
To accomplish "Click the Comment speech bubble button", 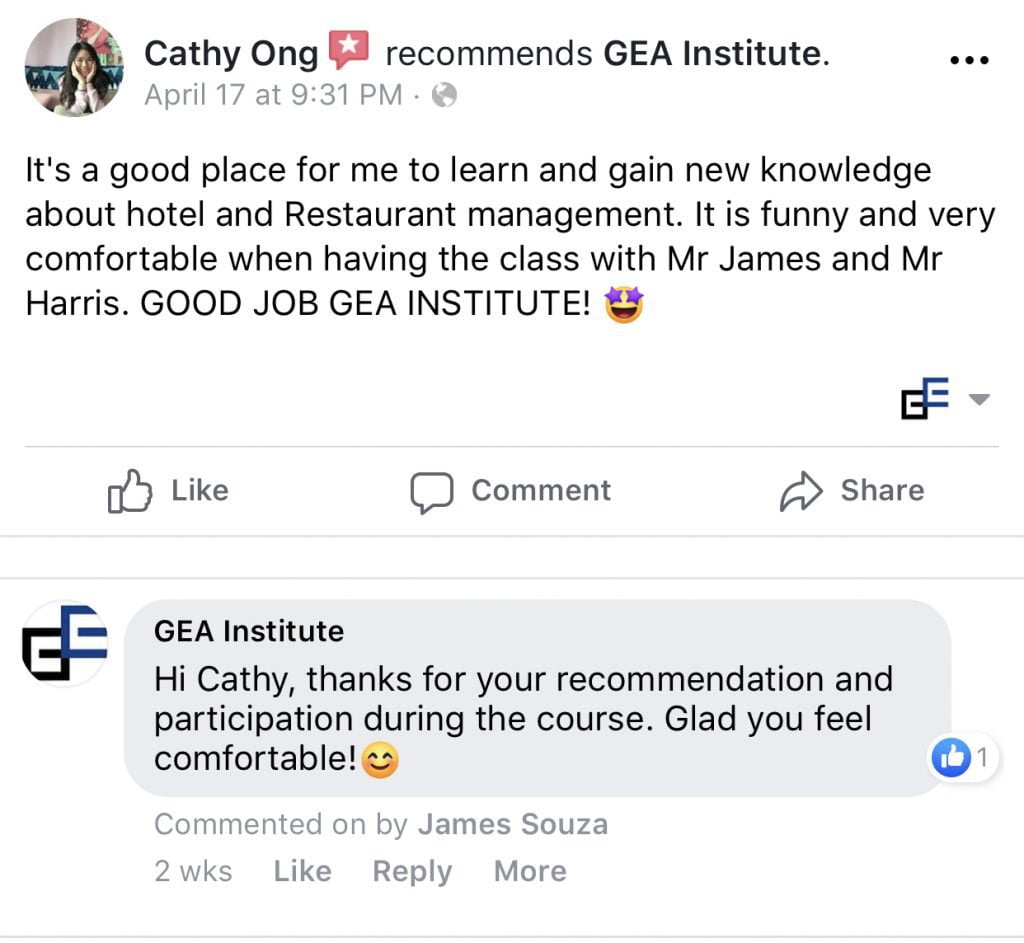I will (x=510, y=491).
